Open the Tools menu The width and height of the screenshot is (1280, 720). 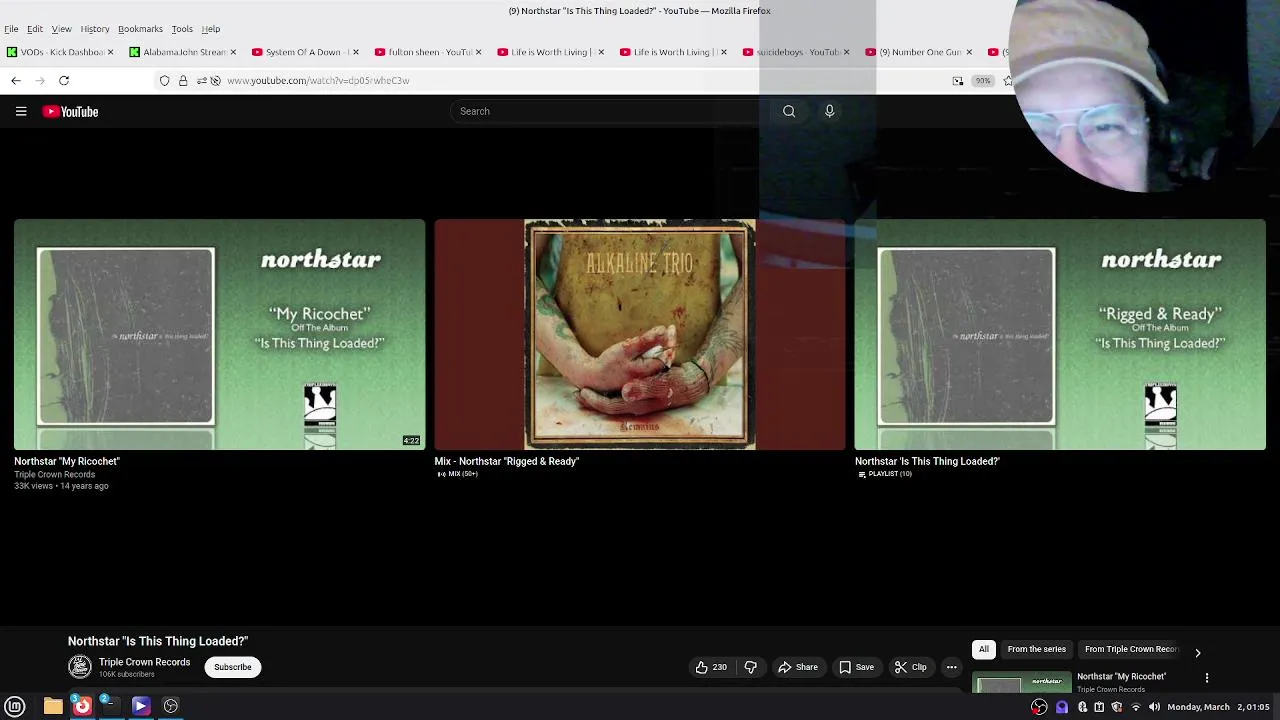pos(182,29)
